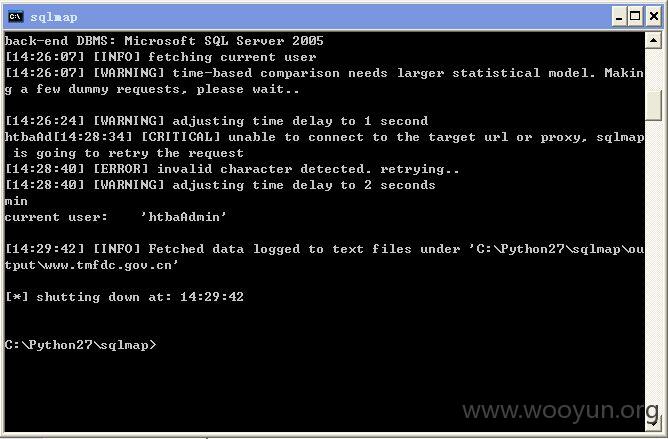Click the vertical scrollbar thumb
This screenshot has width=668, height=439.
[653, 106]
